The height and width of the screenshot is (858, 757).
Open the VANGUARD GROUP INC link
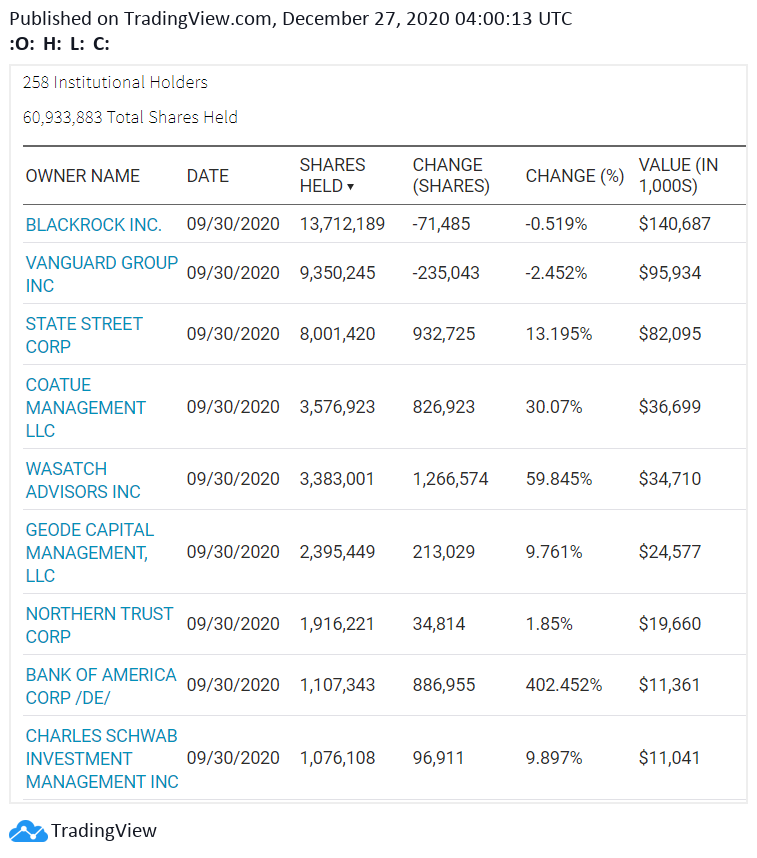[102, 274]
